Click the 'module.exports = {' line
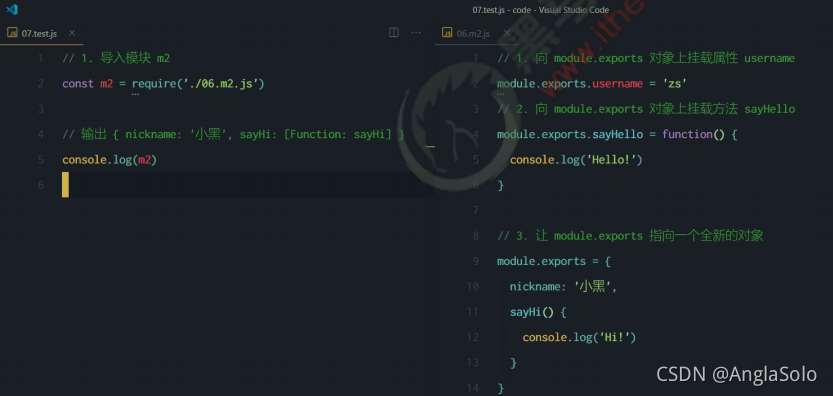The height and width of the screenshot is (396, 833). (x=554, y=262)
